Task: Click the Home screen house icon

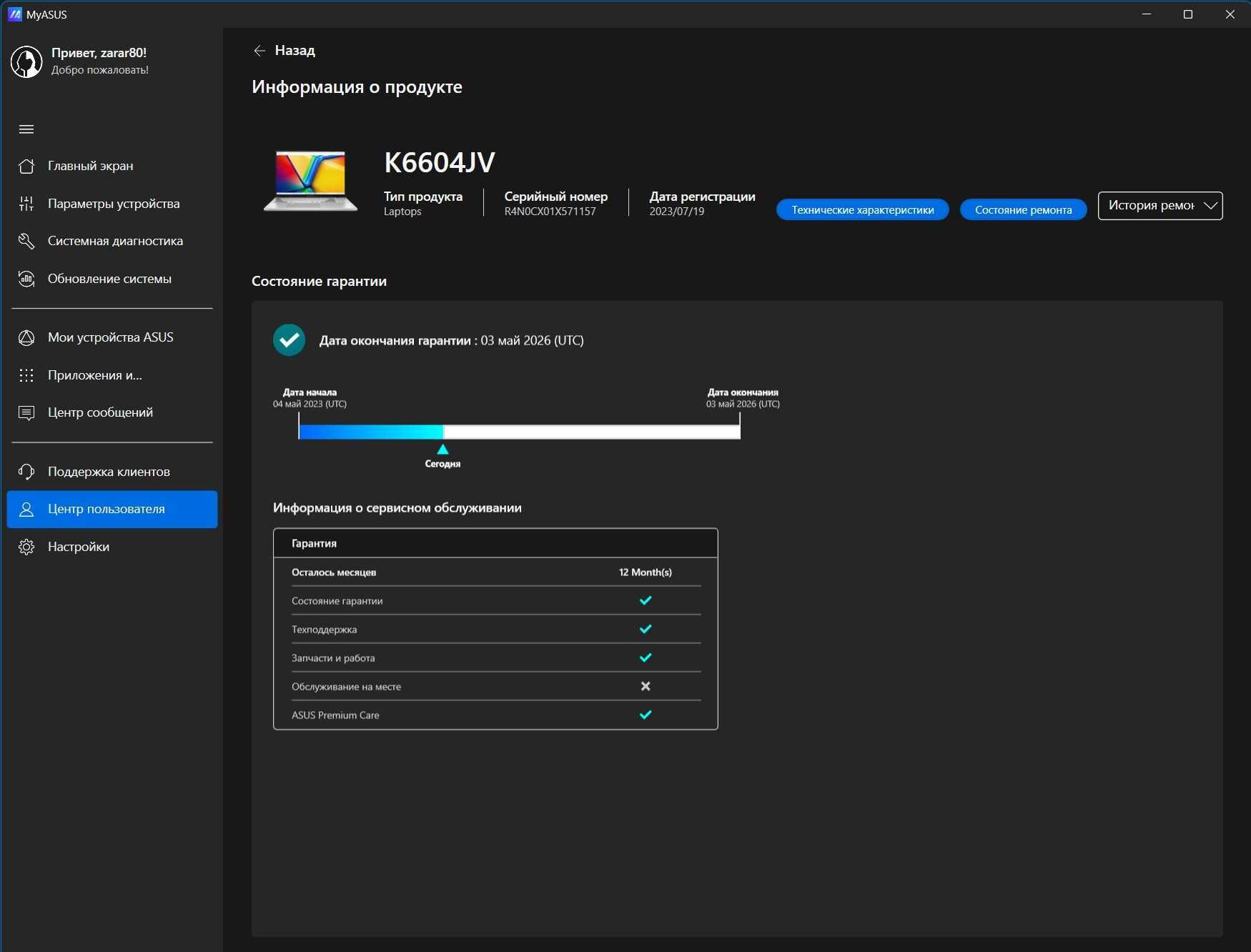Action: tap(26, 166)
